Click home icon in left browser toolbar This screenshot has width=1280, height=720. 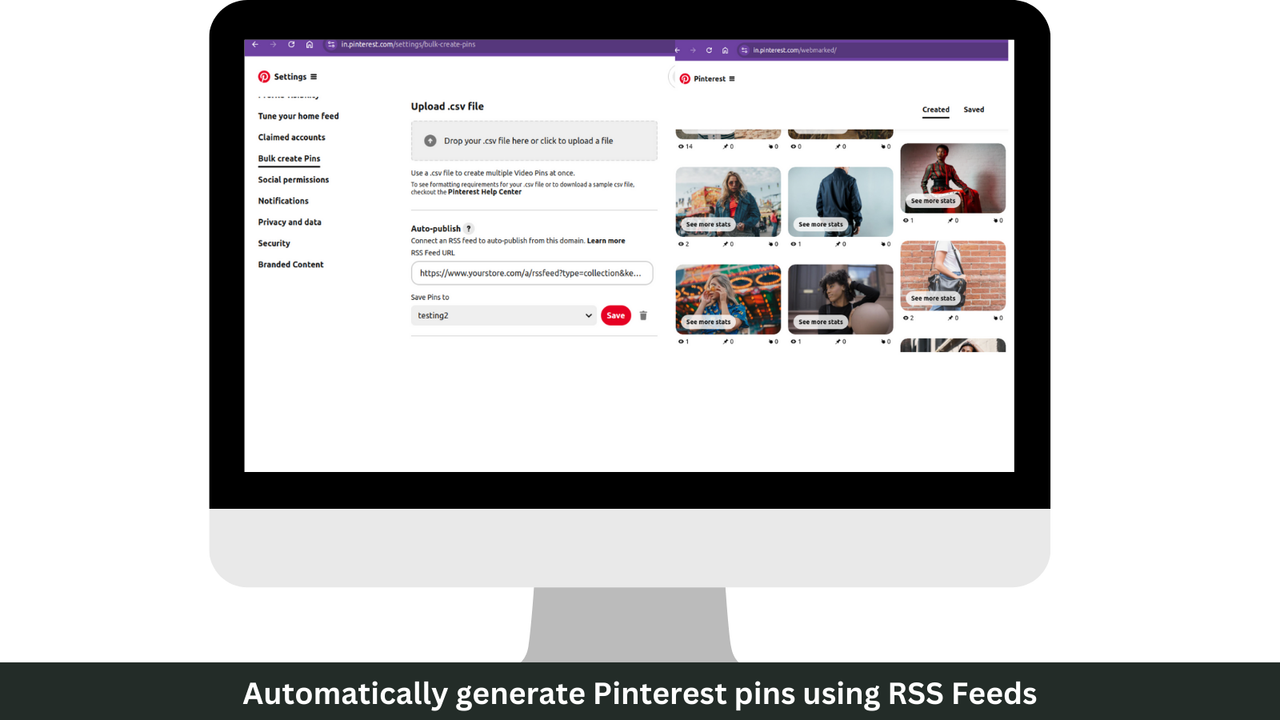tap(309, 44)
